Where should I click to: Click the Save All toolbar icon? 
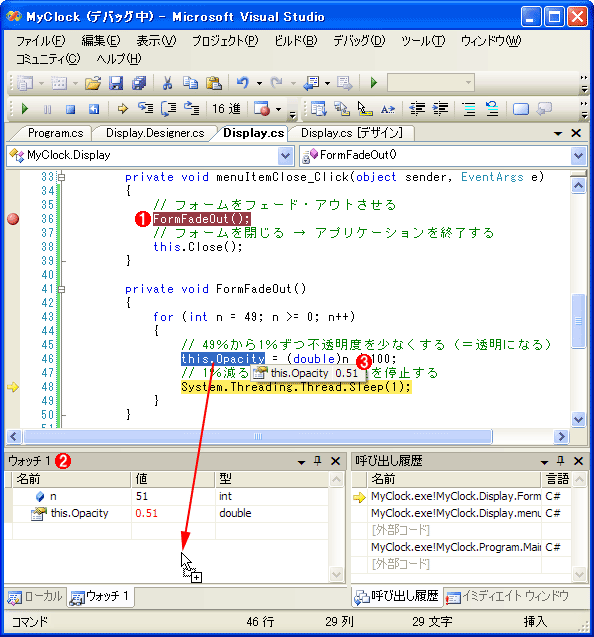click(139, 83)
